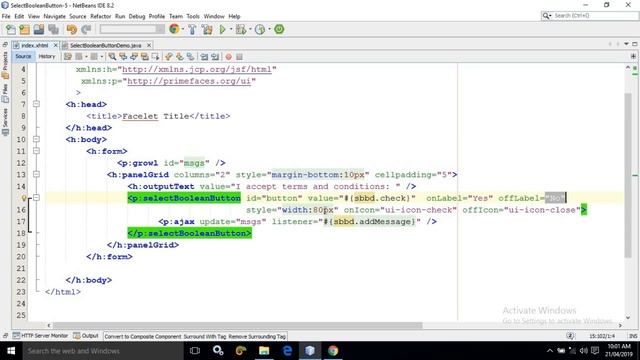Click the Edge browser taskbar icon
This screenshot has height=360, width=640.
(x=287, y=351)
